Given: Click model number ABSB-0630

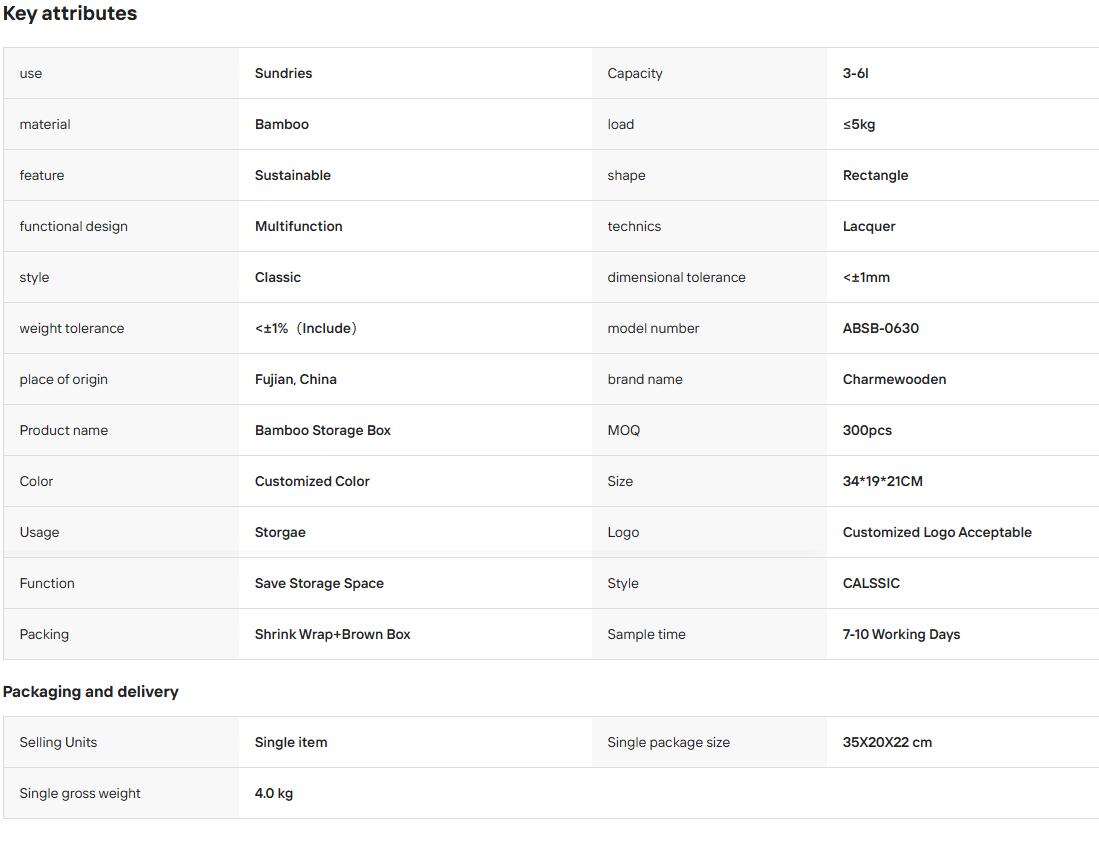Looking at the screenshot, I should 880,328.
